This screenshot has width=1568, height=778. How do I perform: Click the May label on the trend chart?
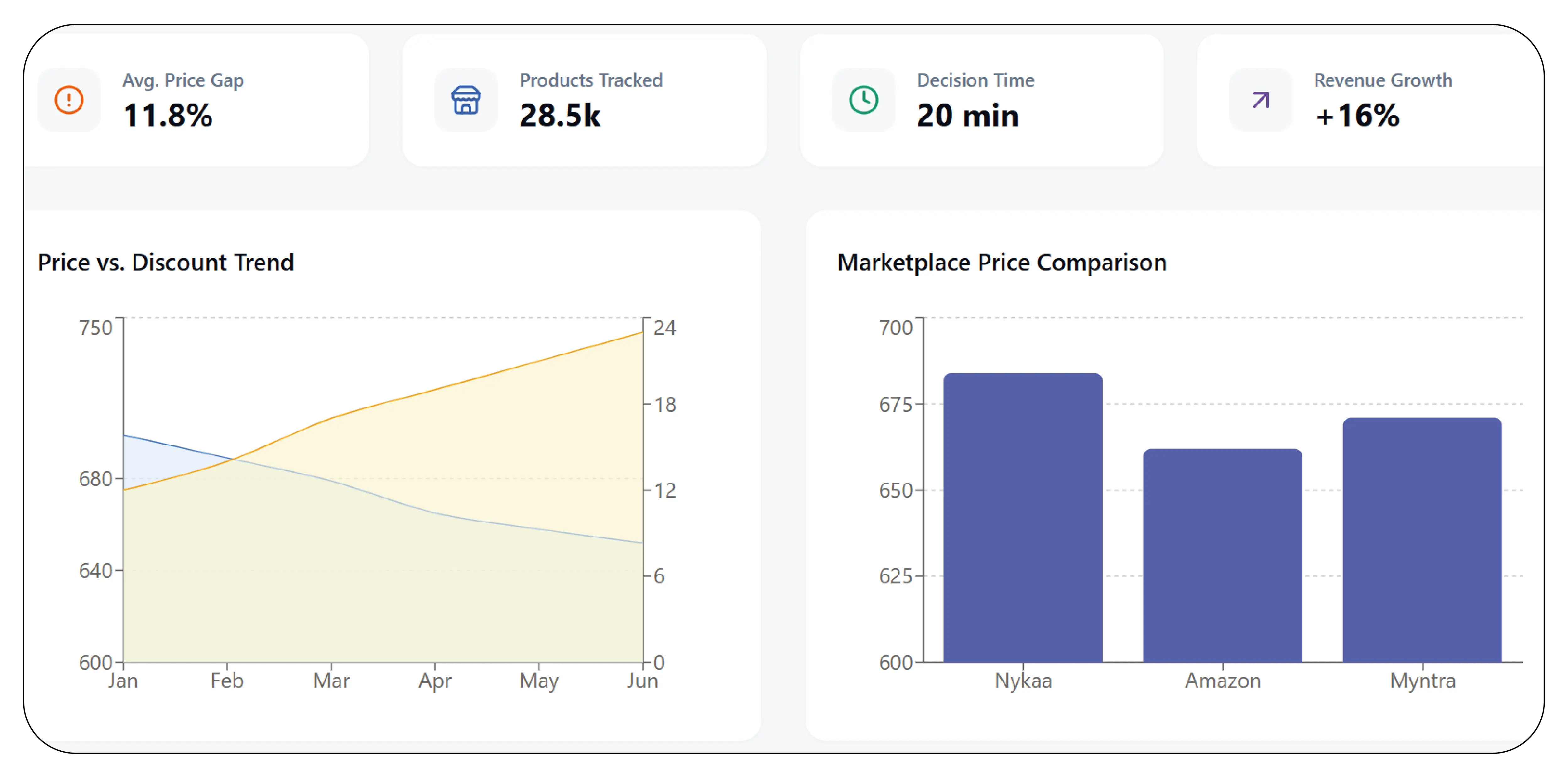[539, 681]
